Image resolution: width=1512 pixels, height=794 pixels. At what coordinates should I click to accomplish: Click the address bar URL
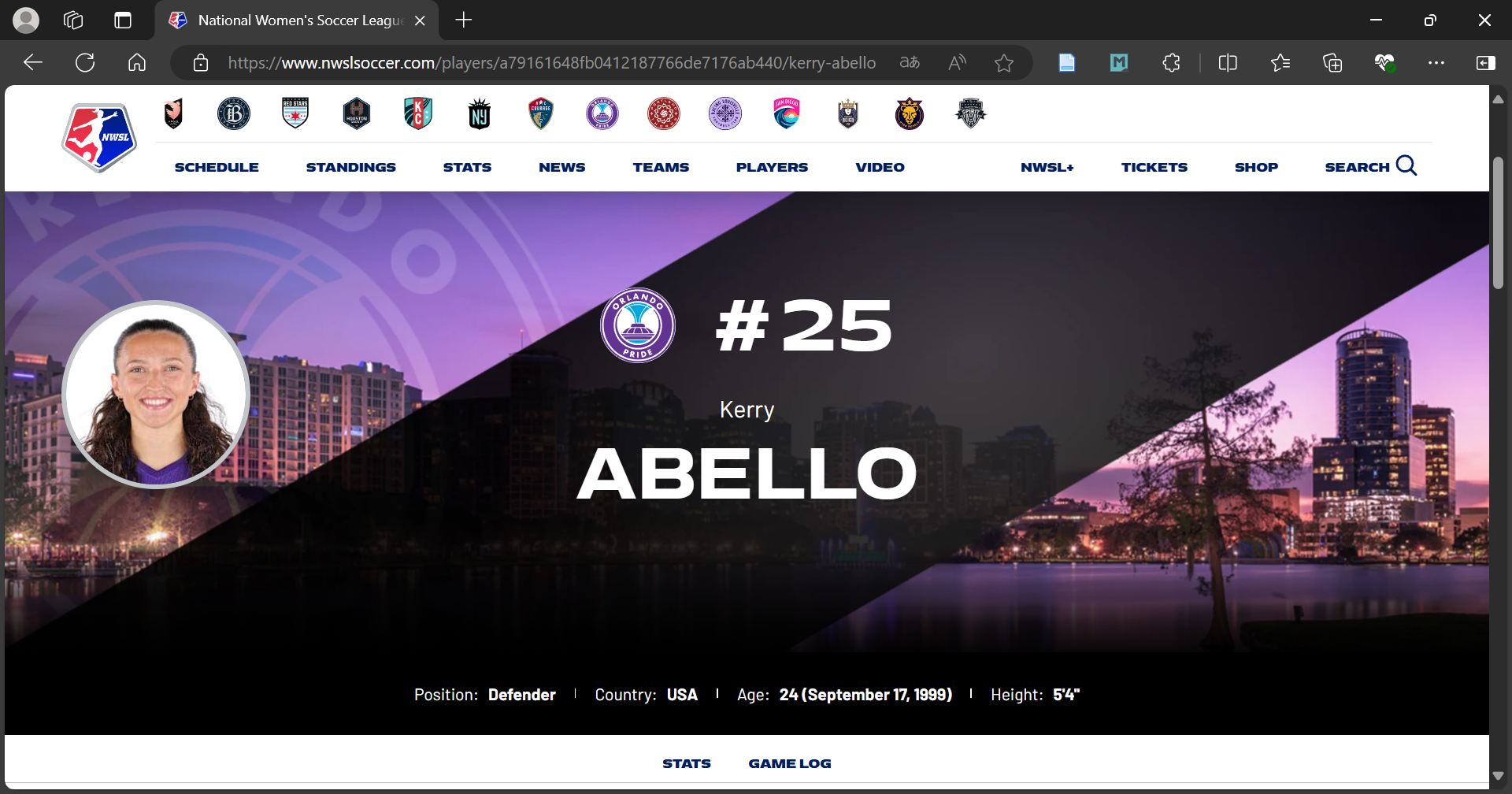[x=551, y=62]
